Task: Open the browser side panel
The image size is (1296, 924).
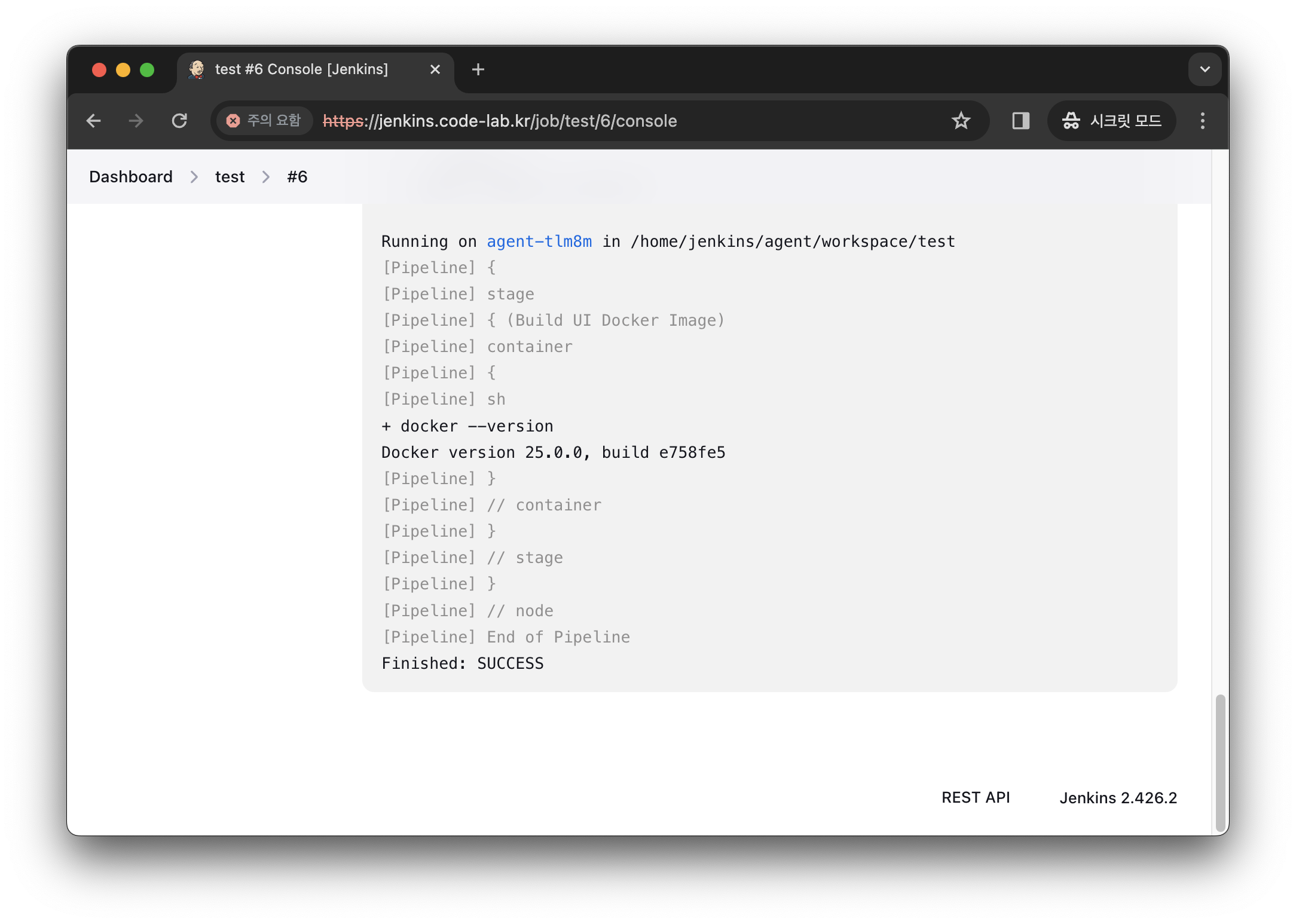Action: click(x=1020, y=121)
